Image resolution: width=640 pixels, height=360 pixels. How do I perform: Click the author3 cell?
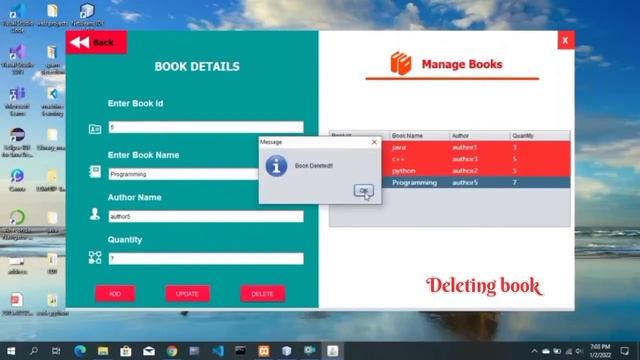(x=480, y=159)
